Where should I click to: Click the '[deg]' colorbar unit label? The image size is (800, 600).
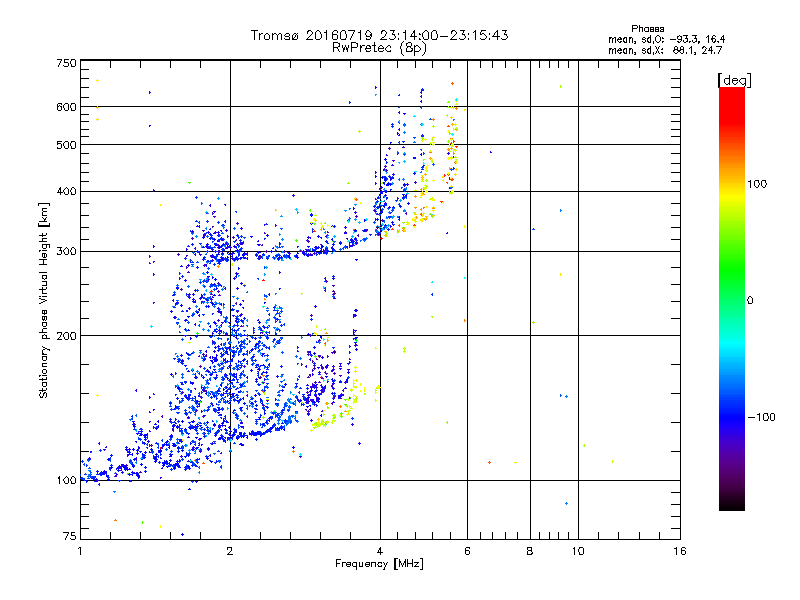pyautogui.click(x=734, y=80)
